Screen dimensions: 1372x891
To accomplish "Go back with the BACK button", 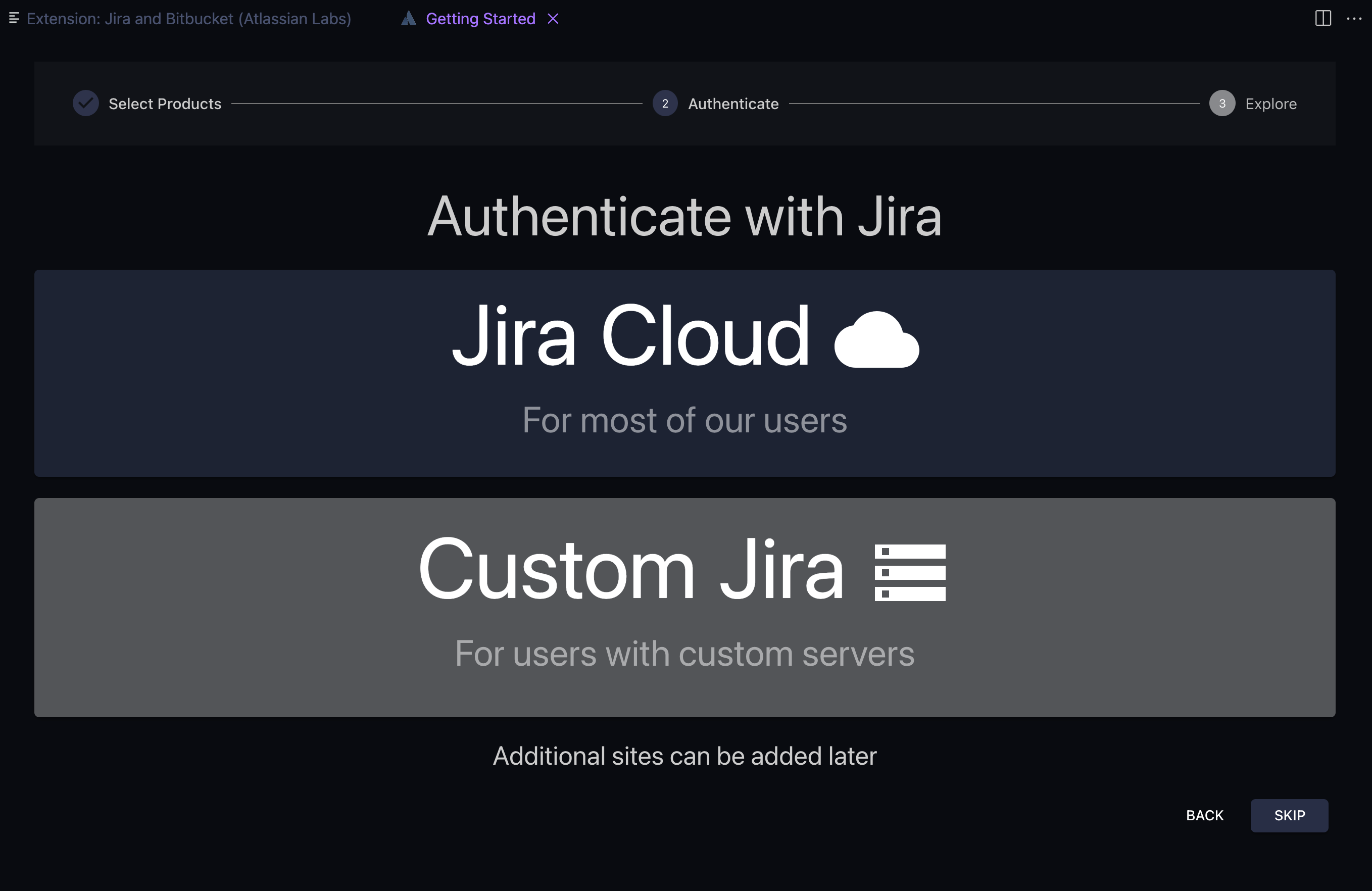I will click(x=1205, y=816).
